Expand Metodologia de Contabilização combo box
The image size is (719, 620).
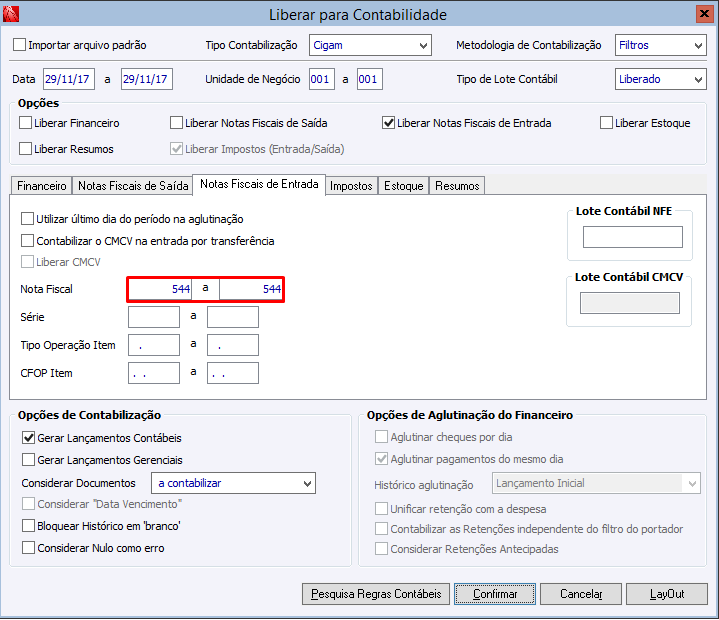click(x=660, y=45)
